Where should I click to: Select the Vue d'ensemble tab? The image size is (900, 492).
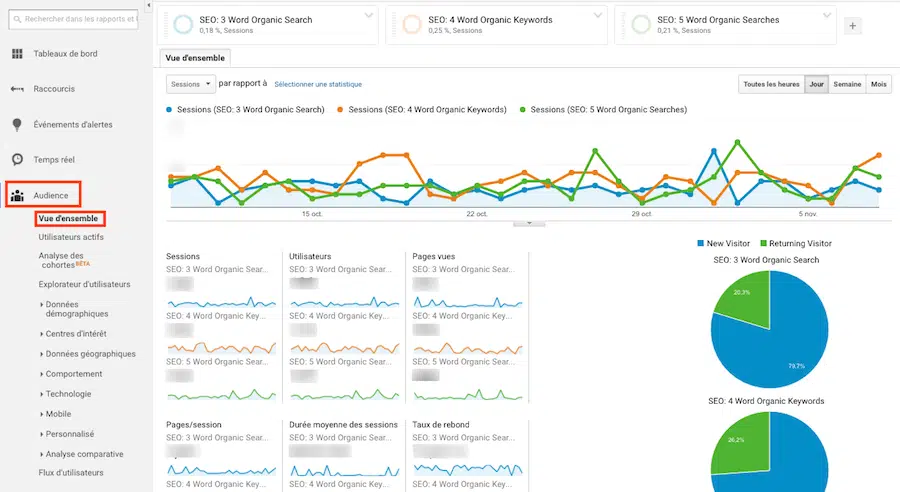click(196, 57)
